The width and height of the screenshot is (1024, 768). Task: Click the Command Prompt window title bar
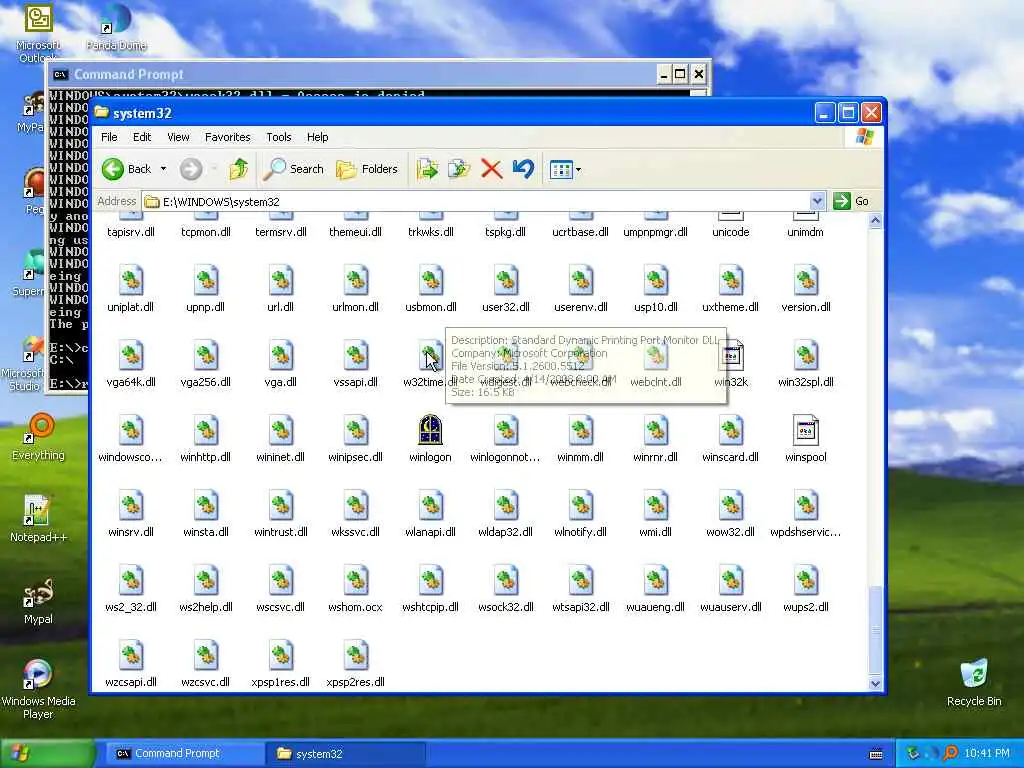(x=353, y=74)
